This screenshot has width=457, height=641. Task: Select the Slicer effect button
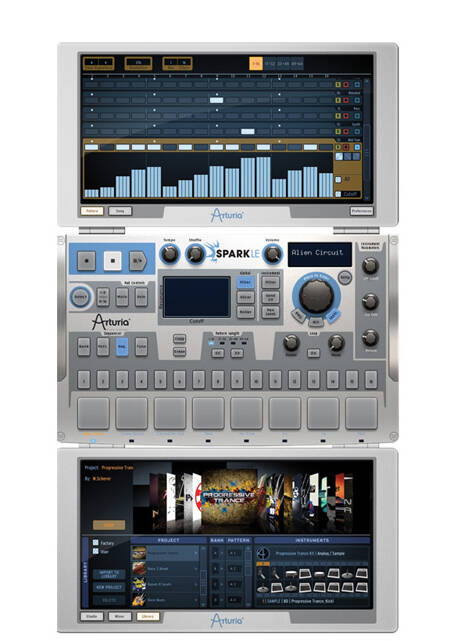(245, 297)
